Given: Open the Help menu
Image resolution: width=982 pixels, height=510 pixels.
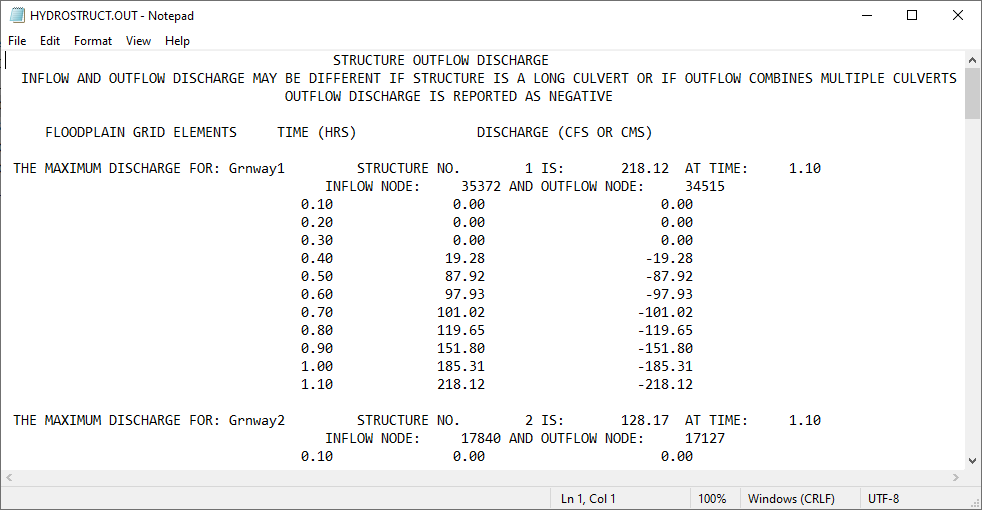Looking at the screenshot, I should (177, 41).
